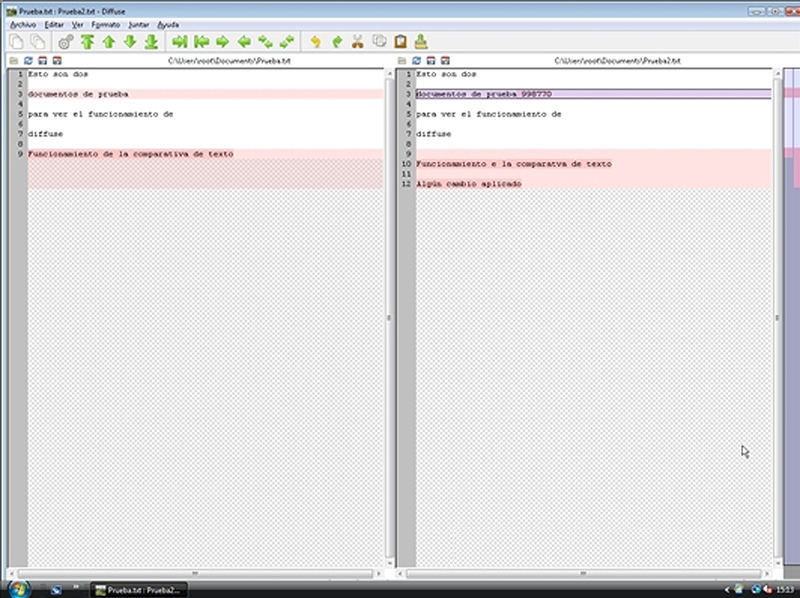
Task: Open the Juntar menu
Action: (139, 24)
